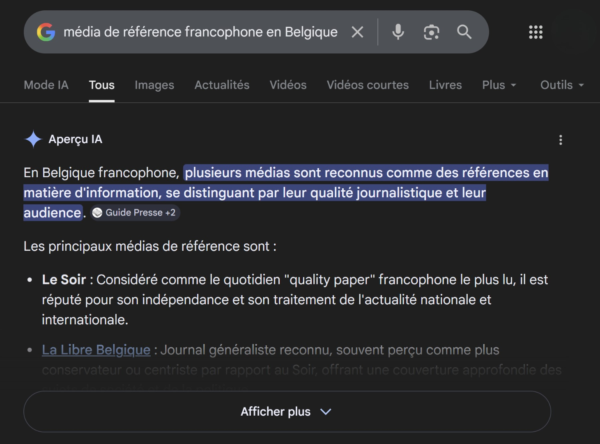
Task: Open the La Libre Belgique link
Action: click(96, 350)
